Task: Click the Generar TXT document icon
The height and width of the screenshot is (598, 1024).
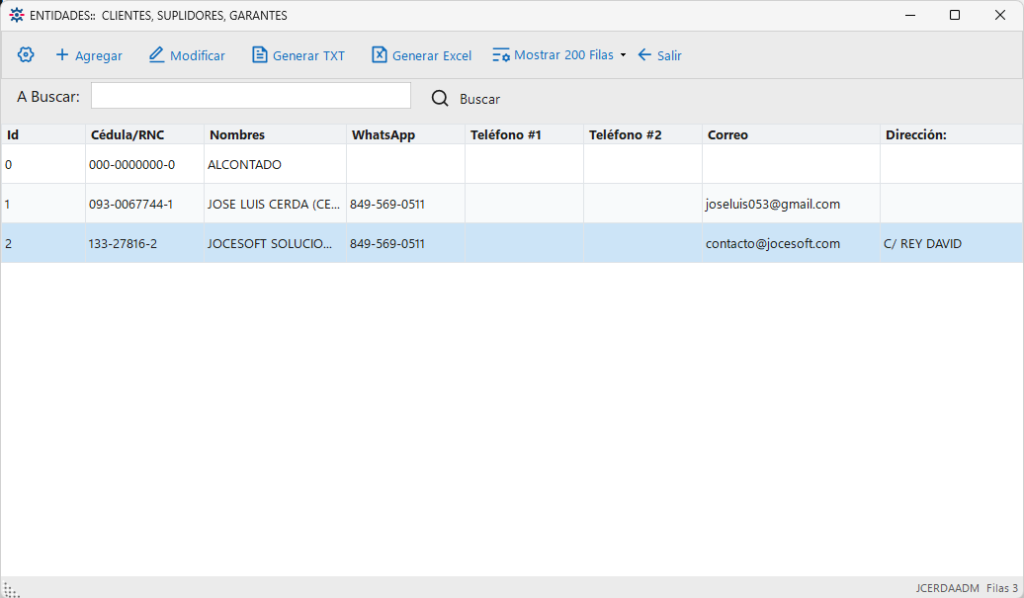Action: pyautogui.click(x=259, y=55)
